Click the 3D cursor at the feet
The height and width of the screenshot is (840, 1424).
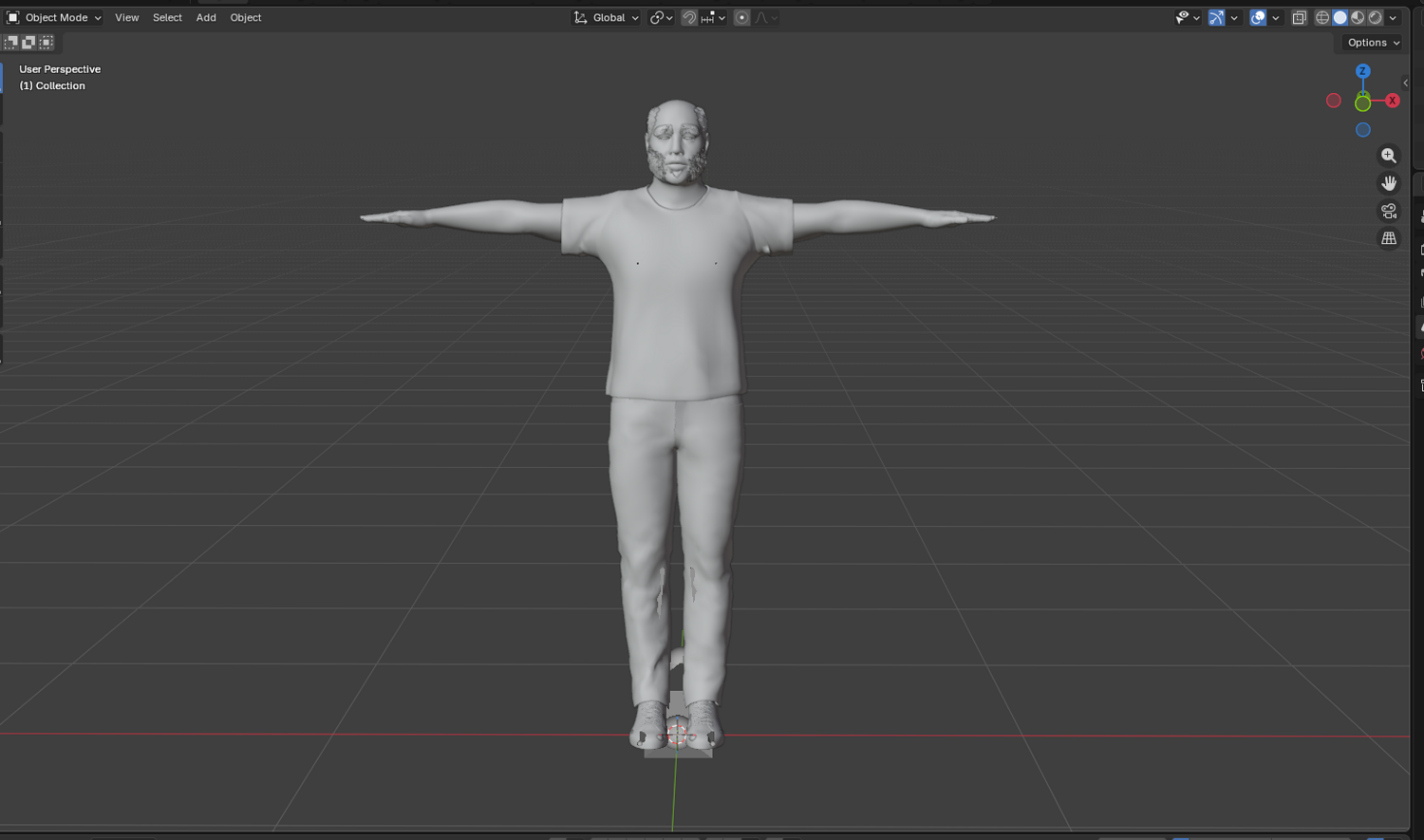coord(677,733)
